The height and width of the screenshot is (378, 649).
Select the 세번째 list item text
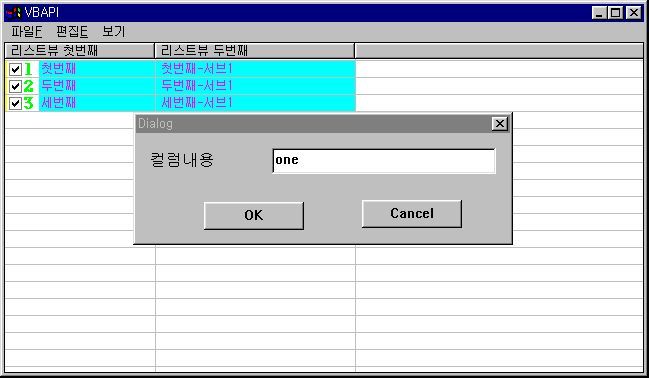pyautogui.click(x=58, y=103)
